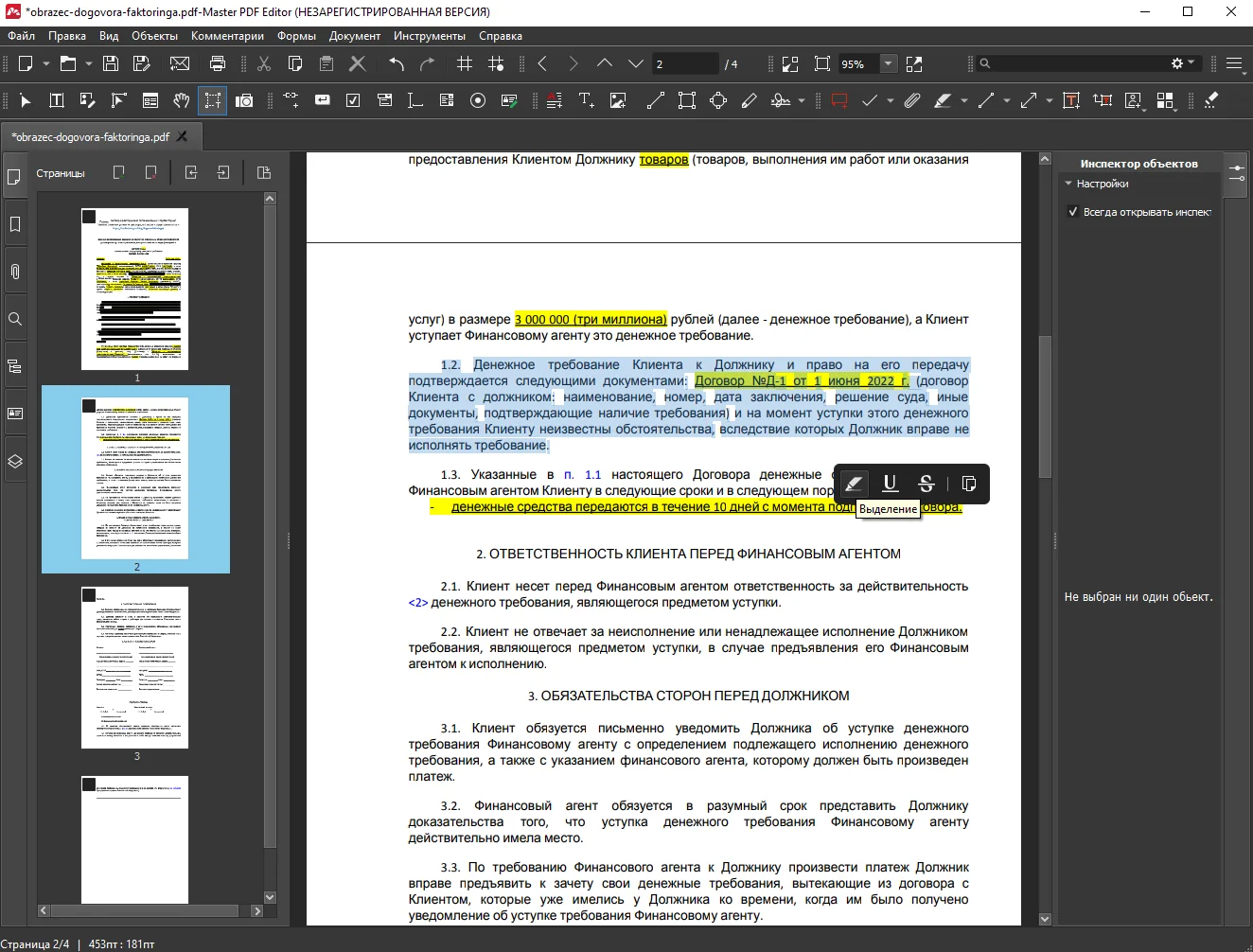Toggle 'Всегда открывать инспектор' checkbox
1253x952 pixels.
(1073, 212)
